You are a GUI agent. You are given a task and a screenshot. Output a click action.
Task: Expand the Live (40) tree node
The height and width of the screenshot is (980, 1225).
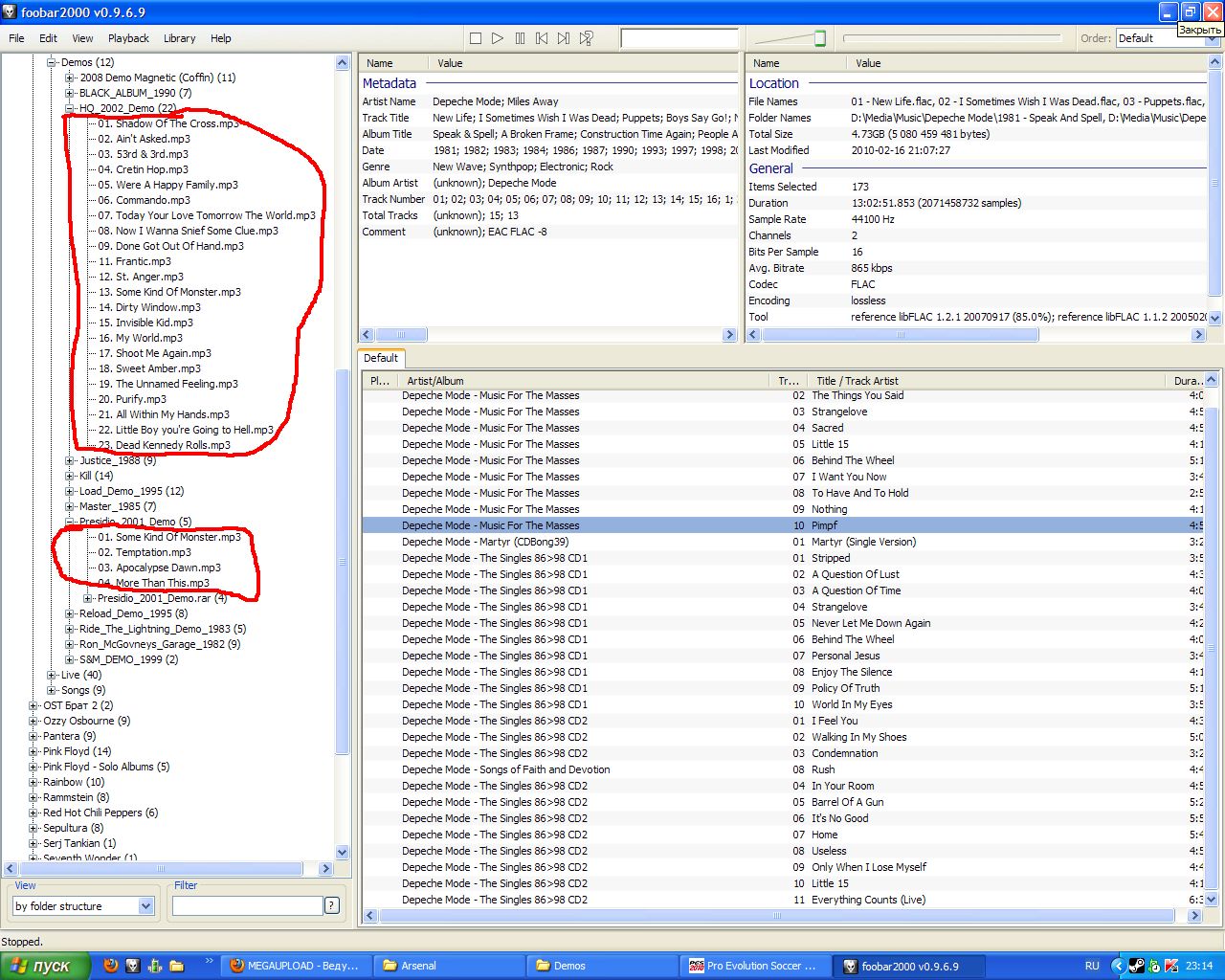pyautogui.click(x=52, y=675)
